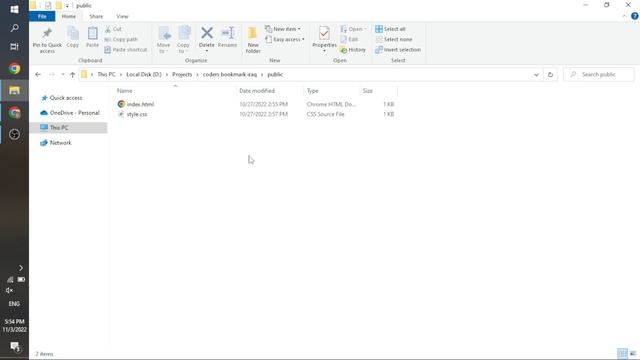640x360 pixels.
Task: Show hidden tray icons chevron
Action: [x=21, y=268]
